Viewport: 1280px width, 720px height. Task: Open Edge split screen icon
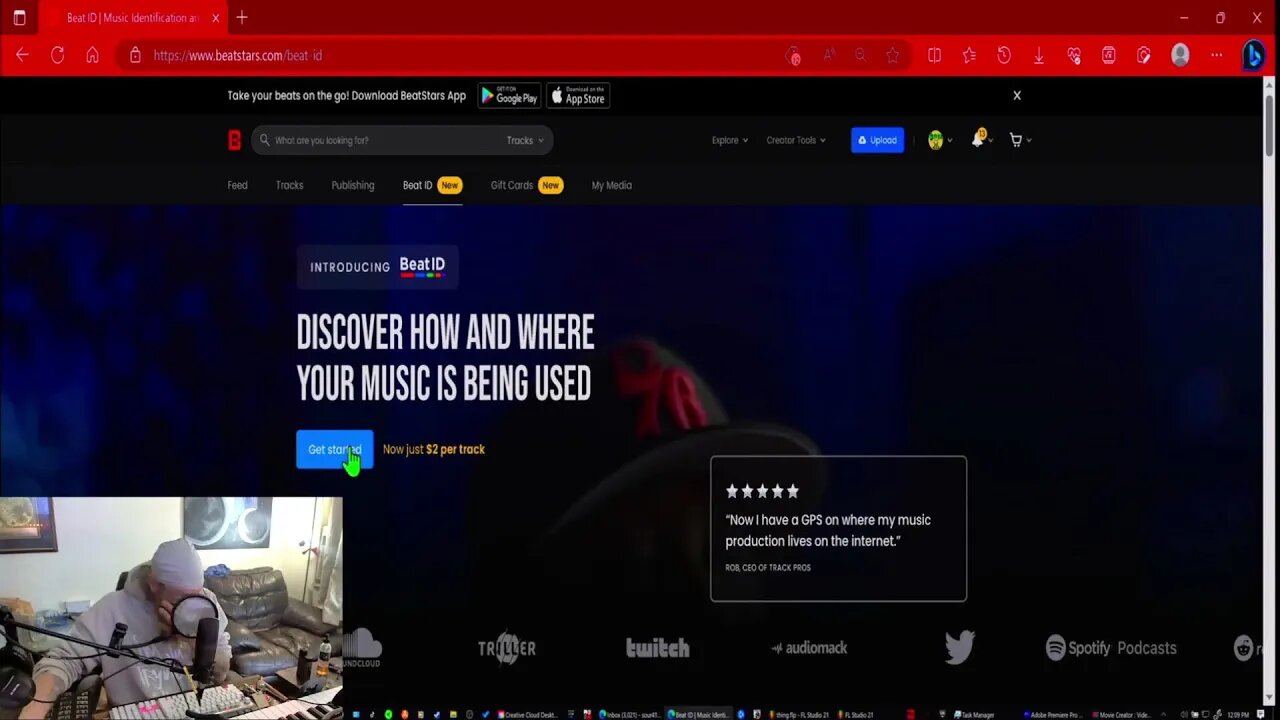tap(934, 55)
